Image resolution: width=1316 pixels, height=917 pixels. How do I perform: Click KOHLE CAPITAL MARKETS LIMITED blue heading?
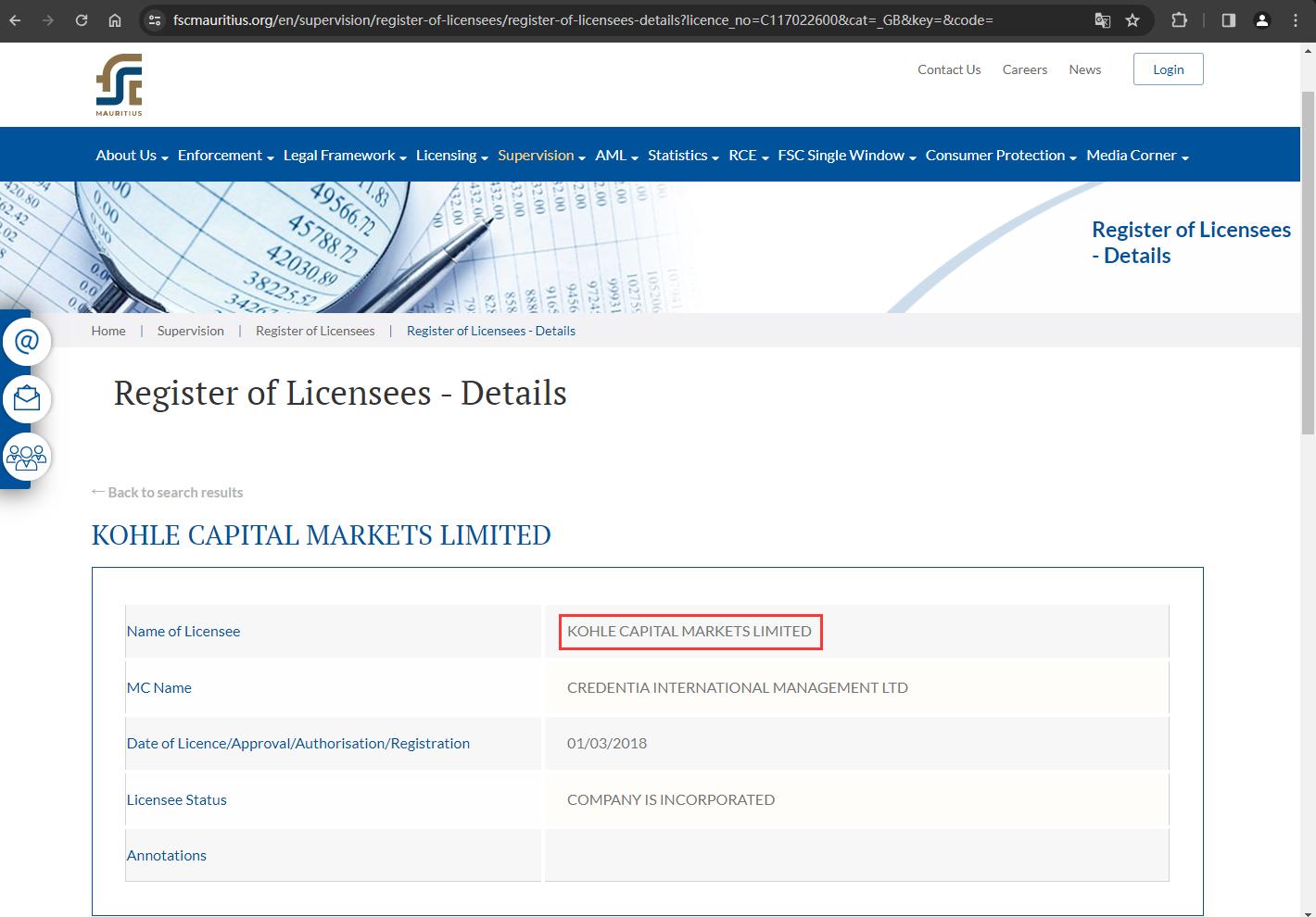click(322, 534)
